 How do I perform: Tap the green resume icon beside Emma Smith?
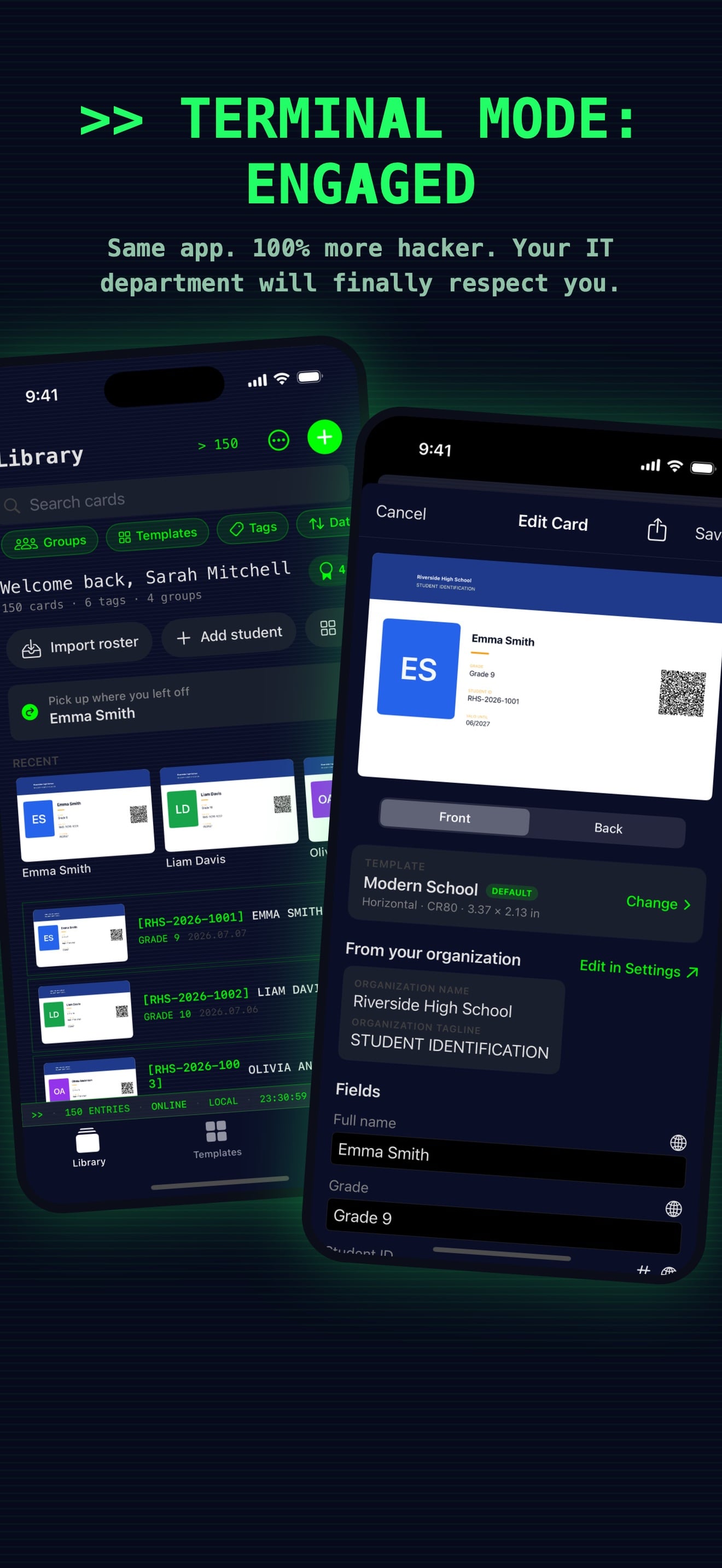click(x=30, y=712)
